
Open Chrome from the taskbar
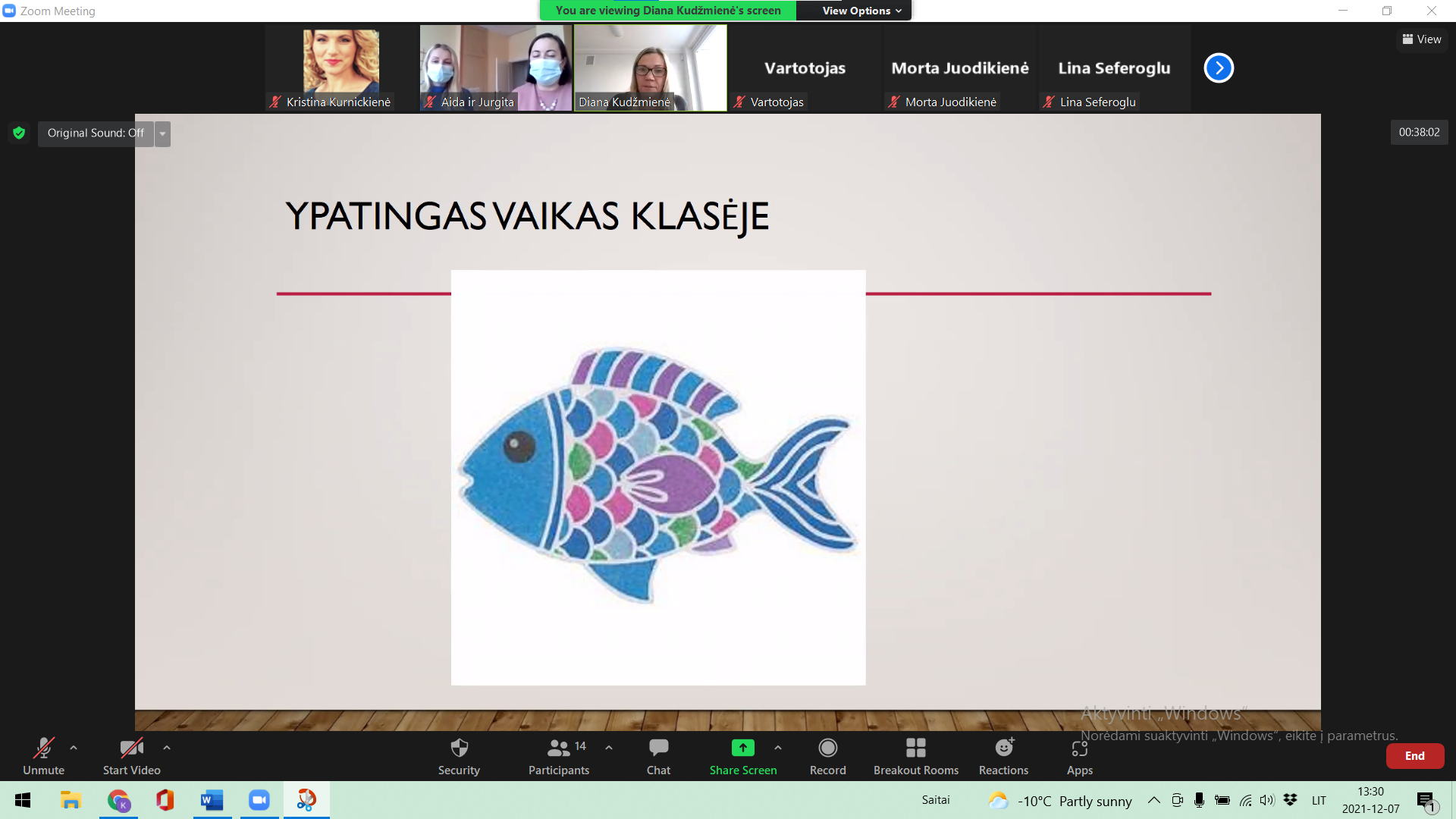coord(118,800)
